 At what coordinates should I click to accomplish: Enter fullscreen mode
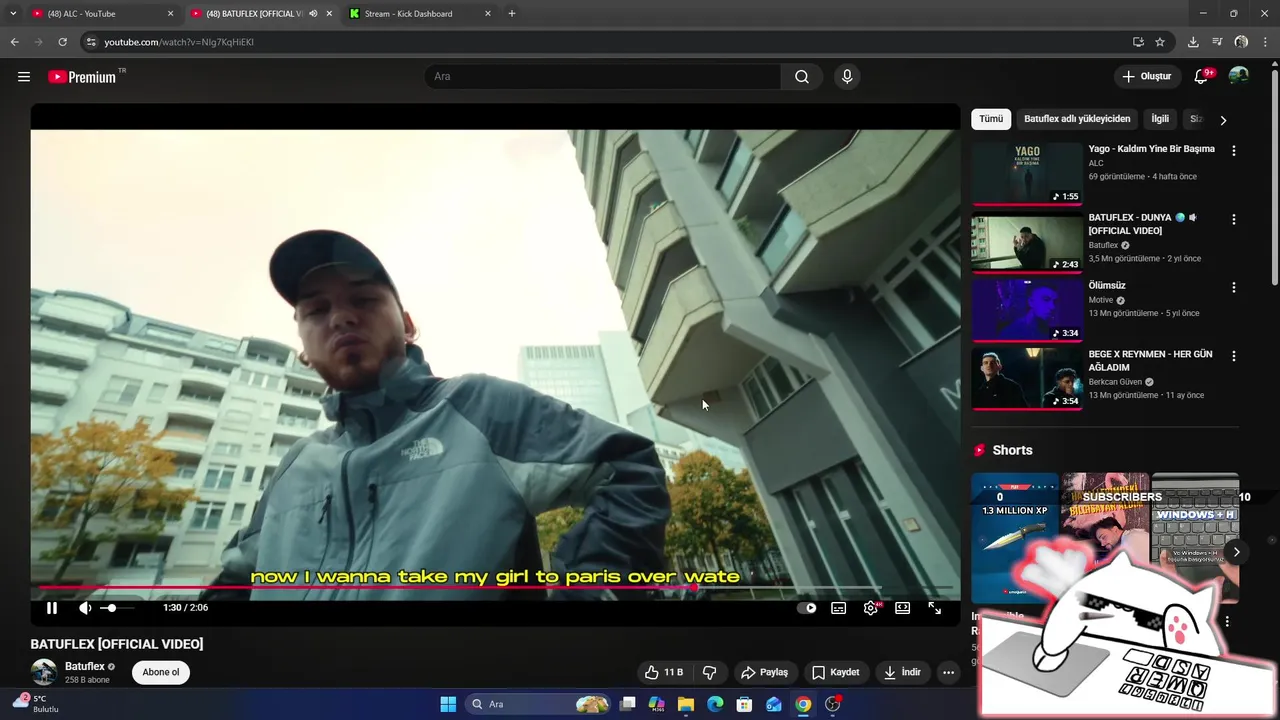[935, 608]
